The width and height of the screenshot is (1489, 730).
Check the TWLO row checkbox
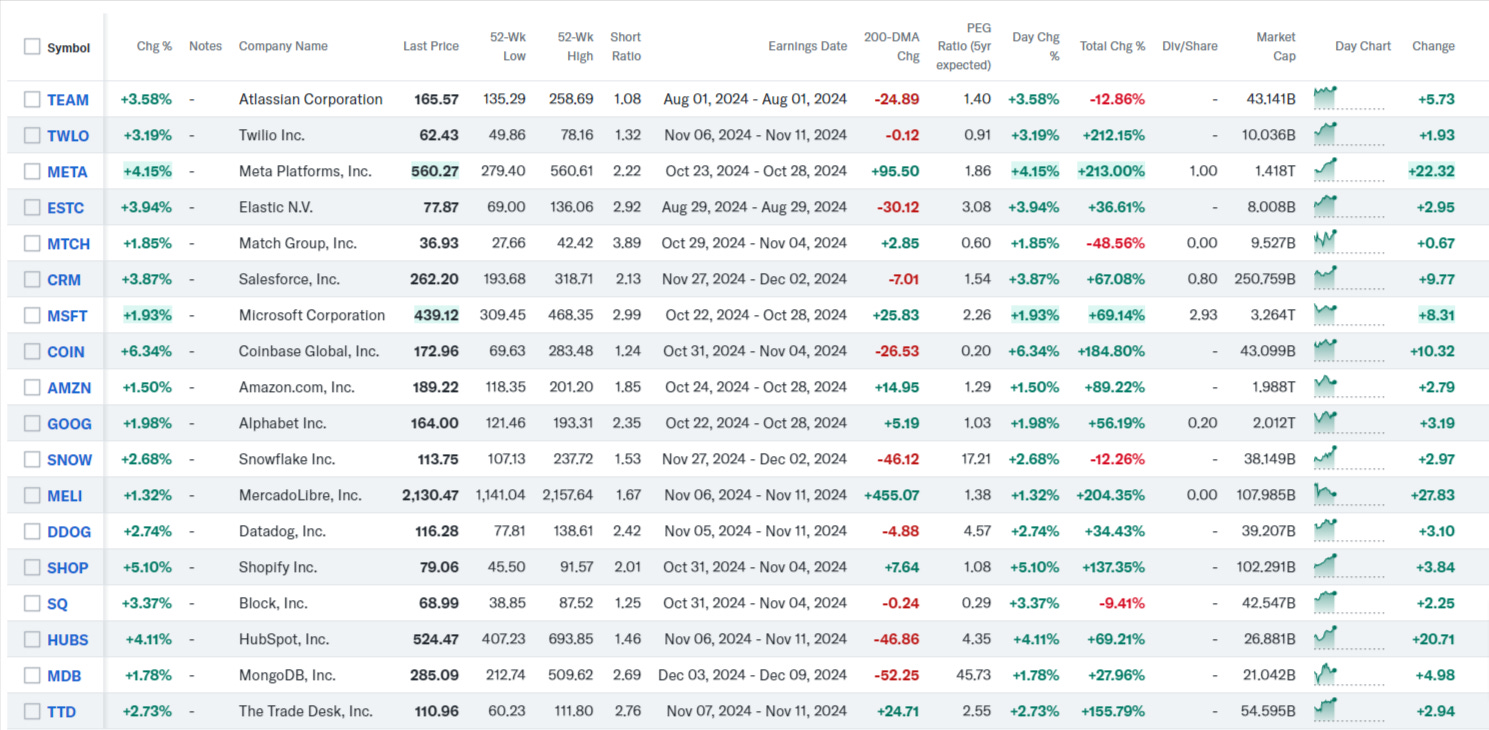click(x=32, y=135)
